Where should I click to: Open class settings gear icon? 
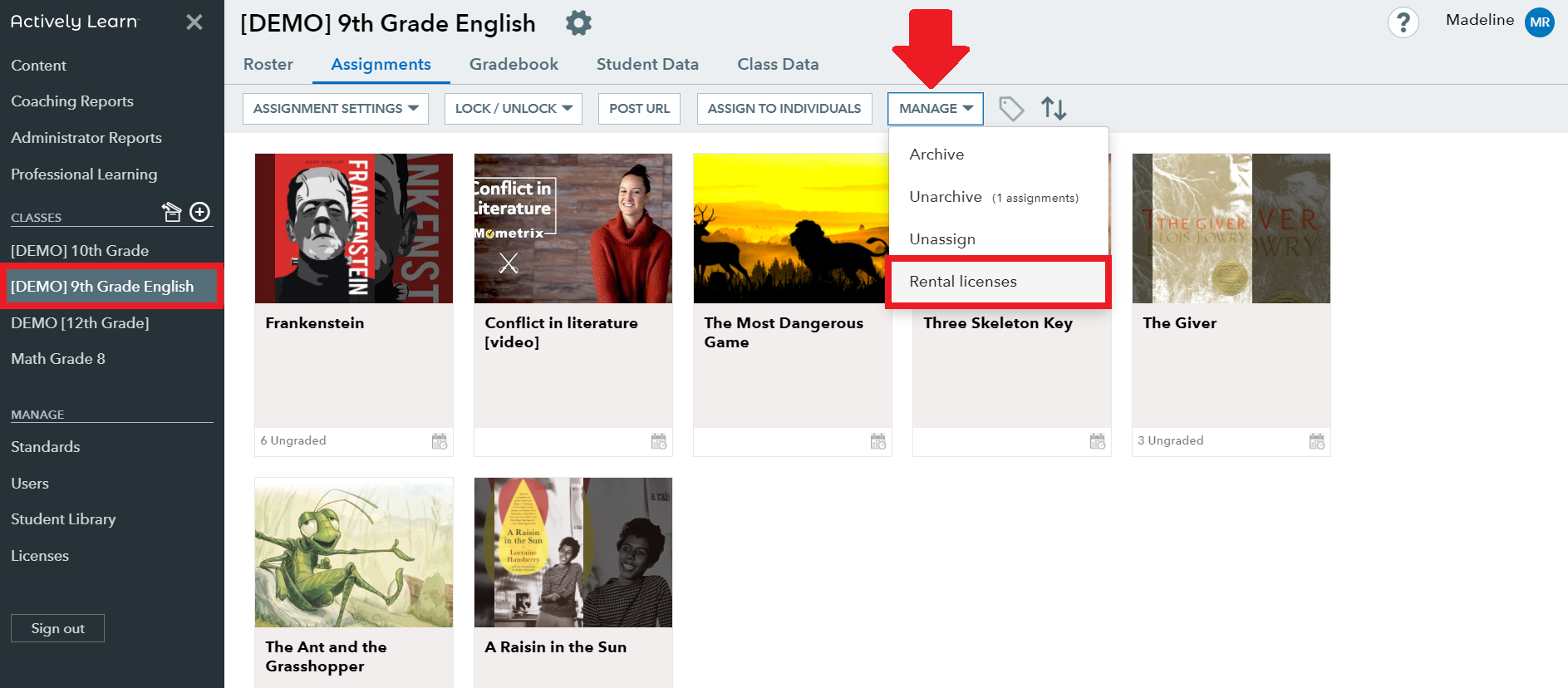578,23
